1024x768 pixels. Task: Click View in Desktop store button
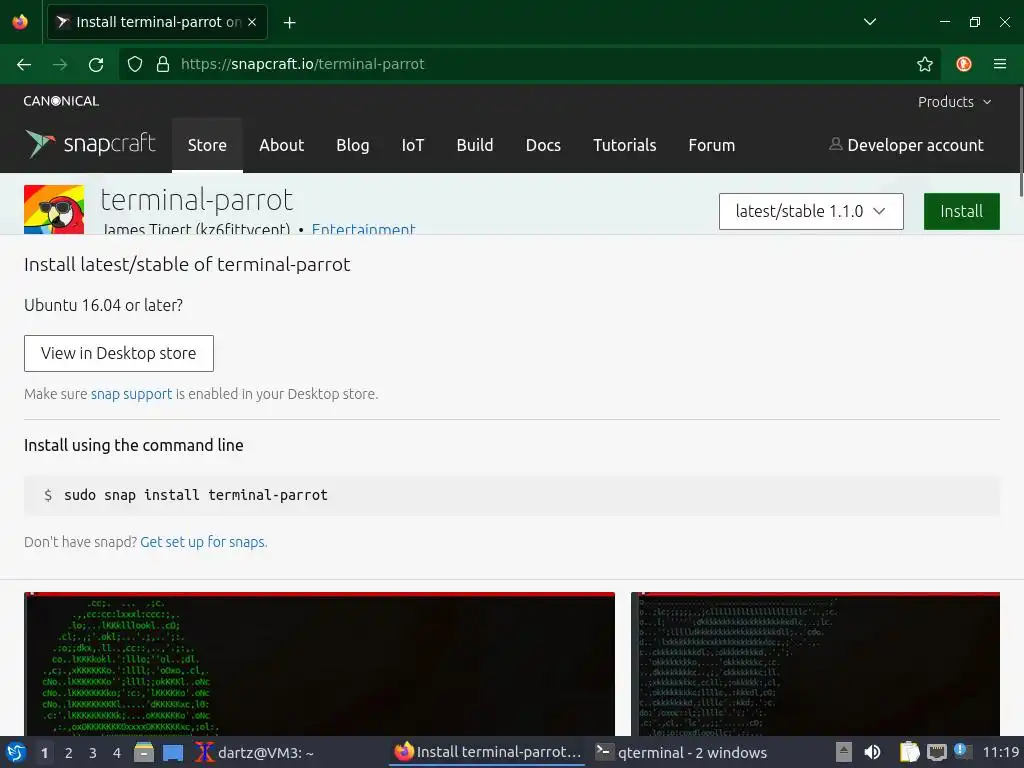pyautogui.click(x=119, y=353)
